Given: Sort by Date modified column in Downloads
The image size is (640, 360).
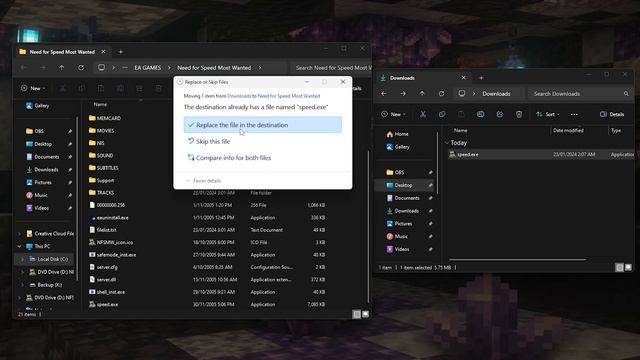Looking at the screenshot, I should click(x=568, y=130).
